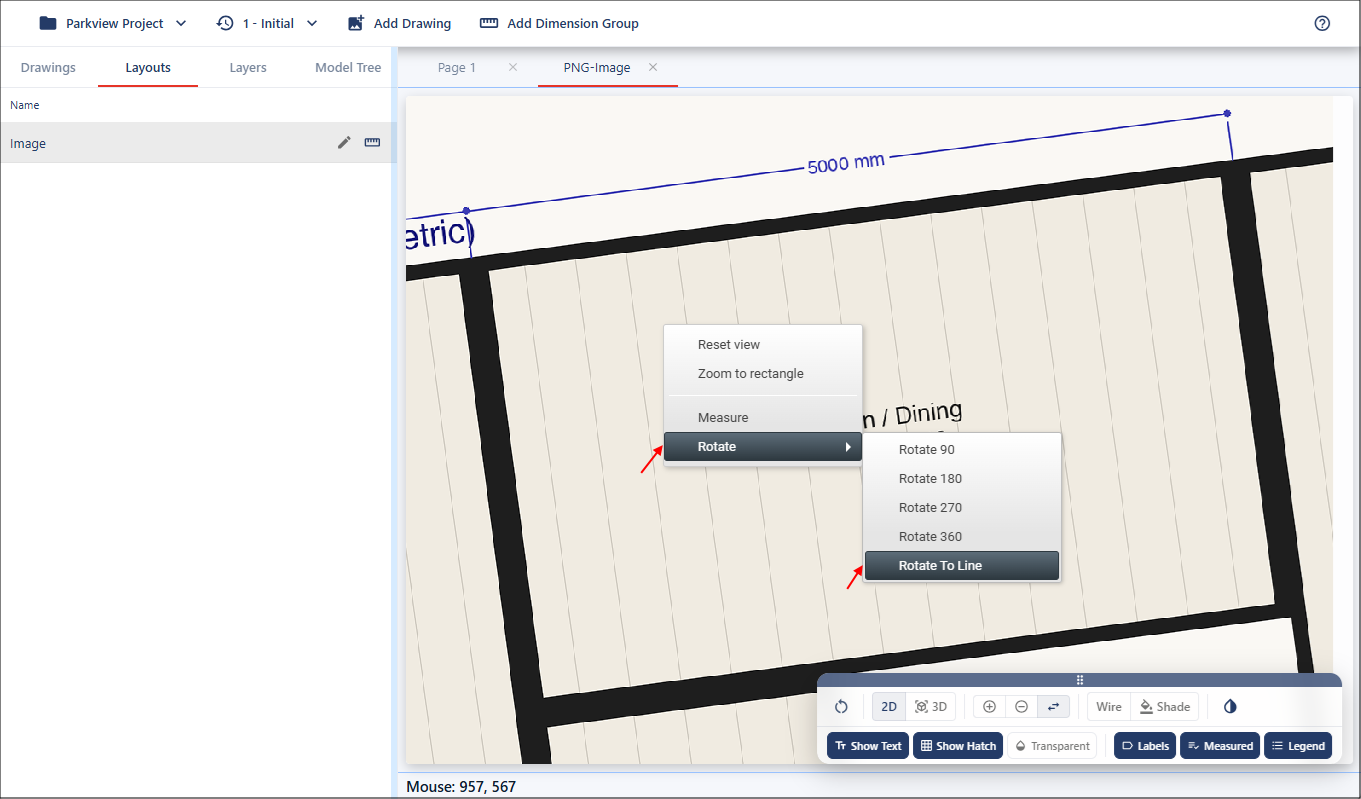Edit the Image layout with pencil icon
Screen dimensions: 1361x799
pyautogui.click(x=344, y=143)
